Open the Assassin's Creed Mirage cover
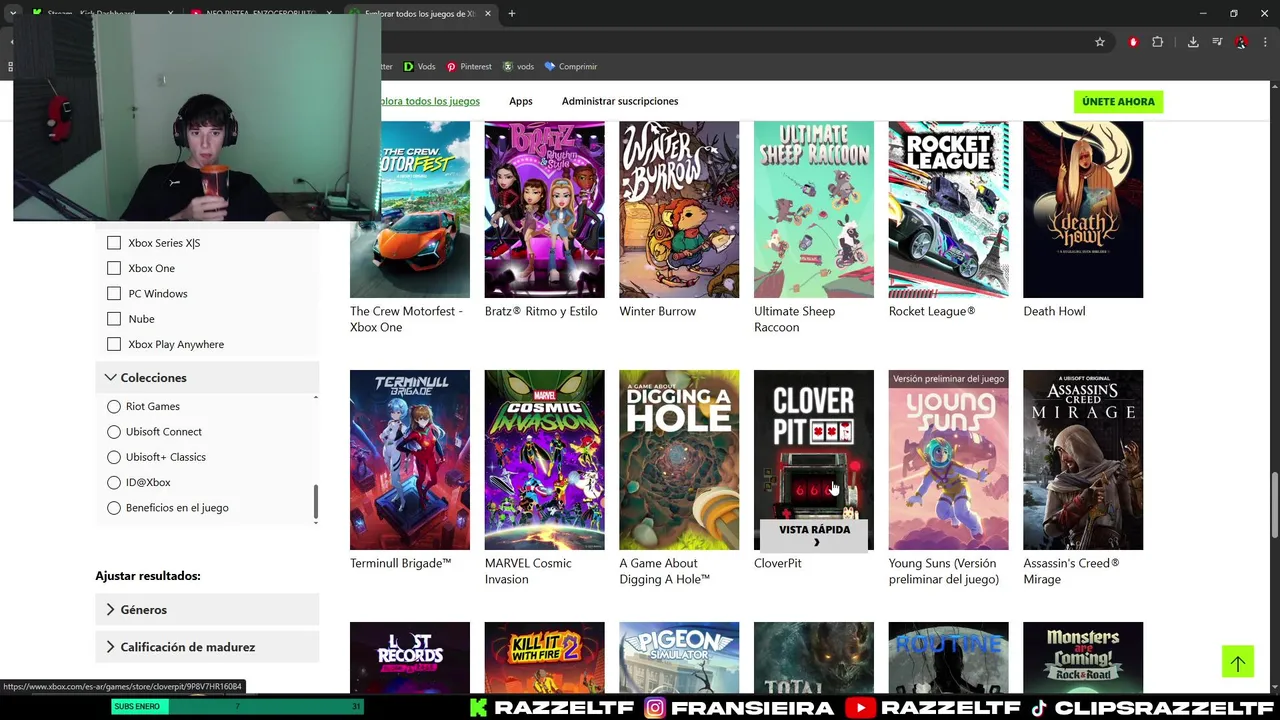1280x720 pixels. [1083, 460]
